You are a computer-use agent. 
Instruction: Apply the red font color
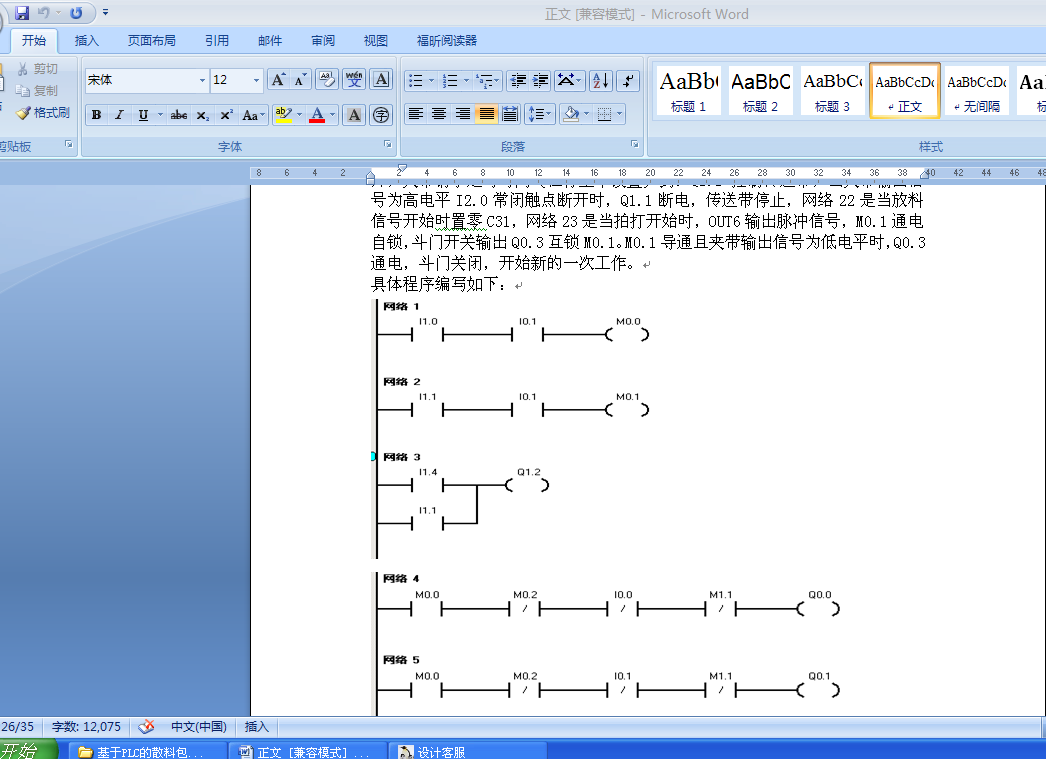pos(318,115)
